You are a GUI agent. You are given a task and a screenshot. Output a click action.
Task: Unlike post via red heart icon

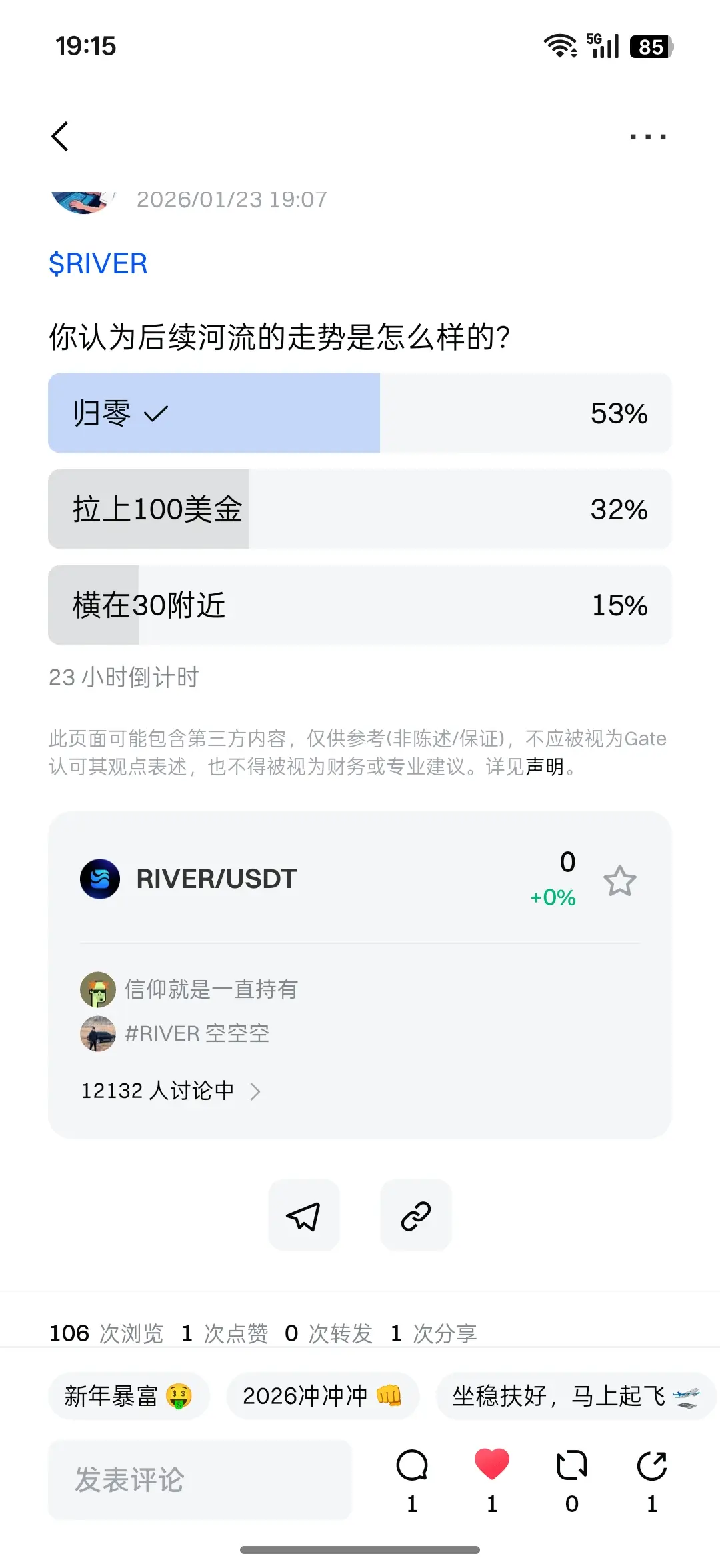(x=492, y=1465)
